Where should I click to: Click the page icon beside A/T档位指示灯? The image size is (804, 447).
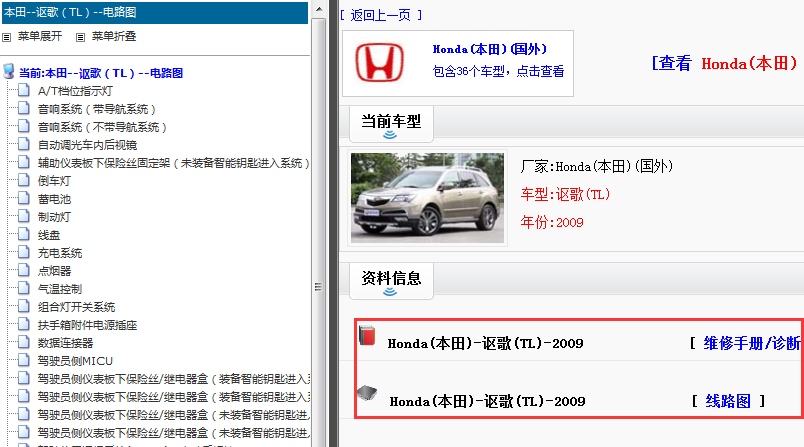click(24, 91)
